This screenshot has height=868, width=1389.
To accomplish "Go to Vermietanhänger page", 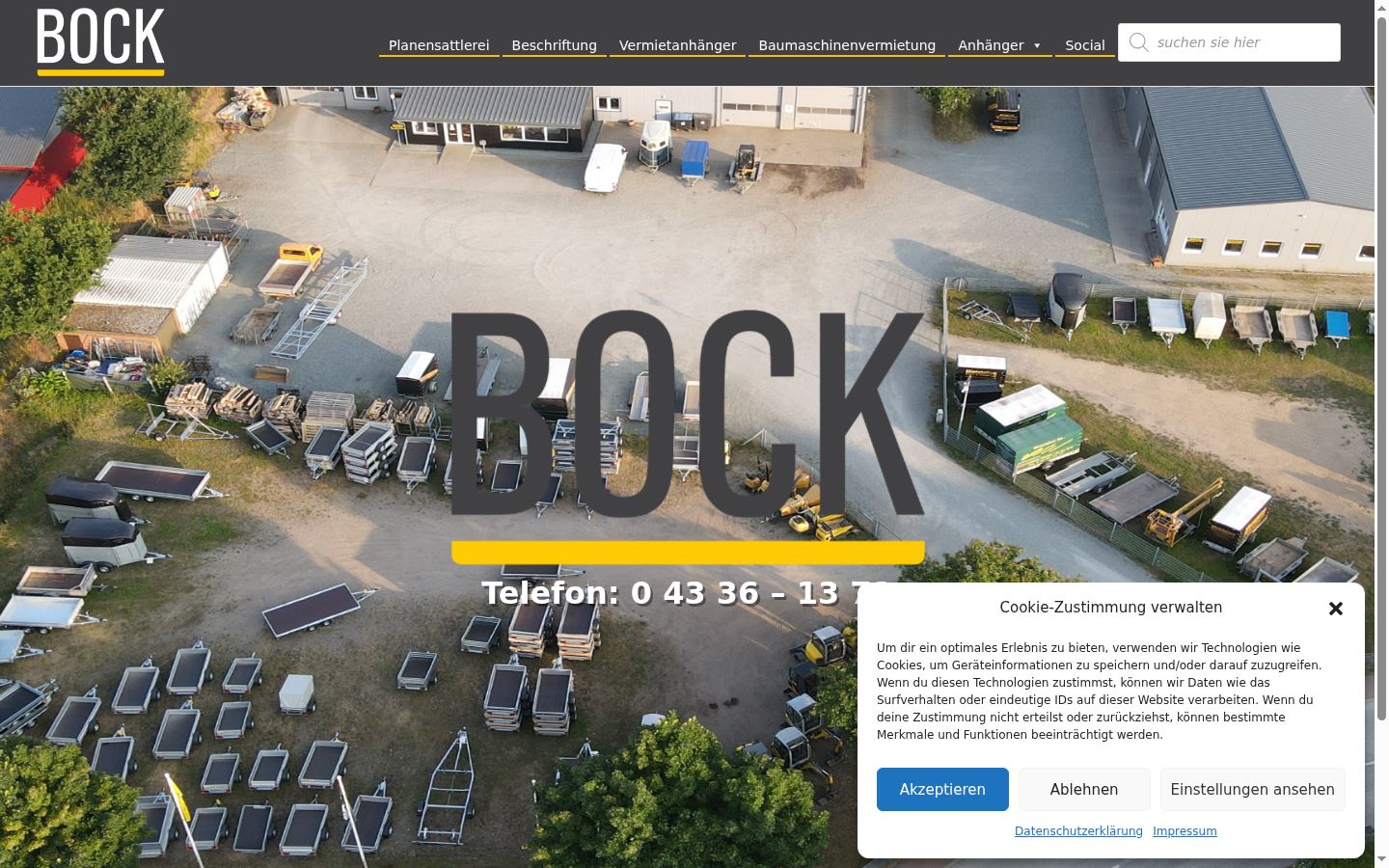I will coord(677,45).
